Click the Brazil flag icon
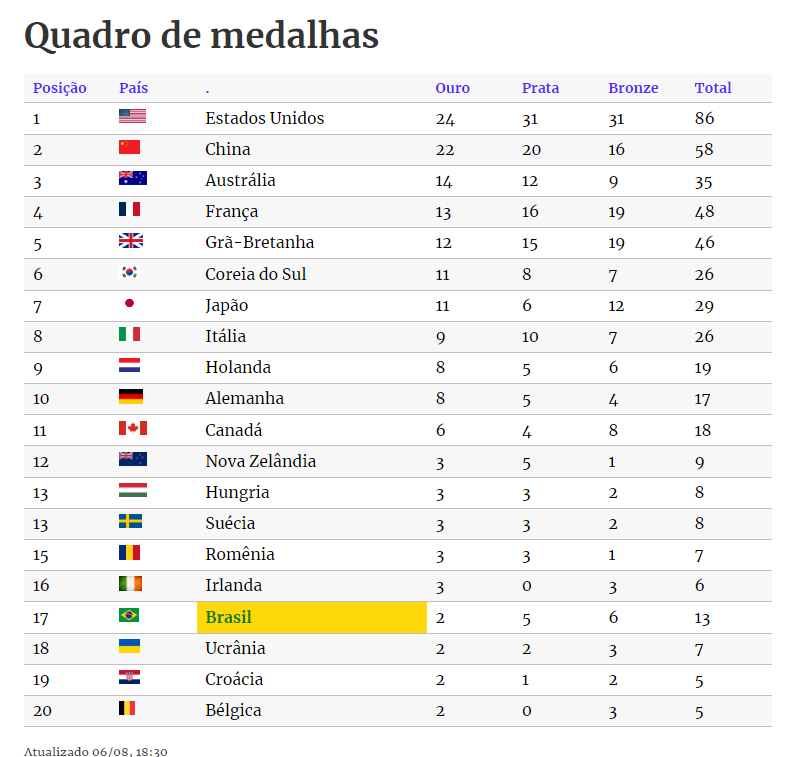Viewport: 802px width, 757px height. (x=129, y=615)
